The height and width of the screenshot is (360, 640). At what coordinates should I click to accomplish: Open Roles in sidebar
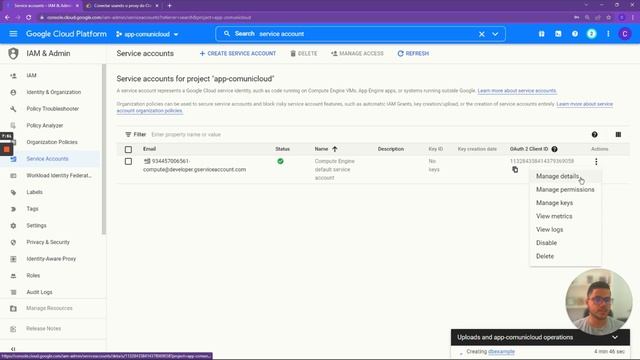tap(33, 276)
